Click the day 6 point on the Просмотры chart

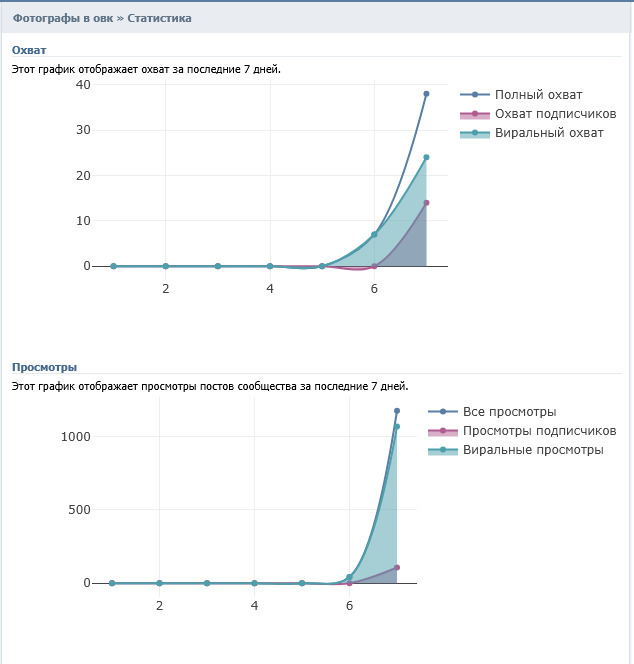[349, 578]
